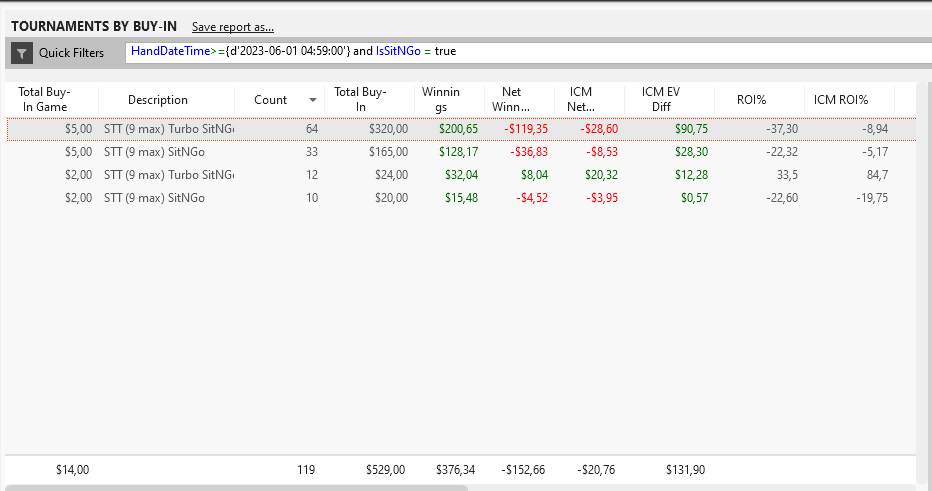This screenshot has width=932, height=491.
Task: Select the $5,00 SitNGo row with count 33
Action: tap(461, 152)
